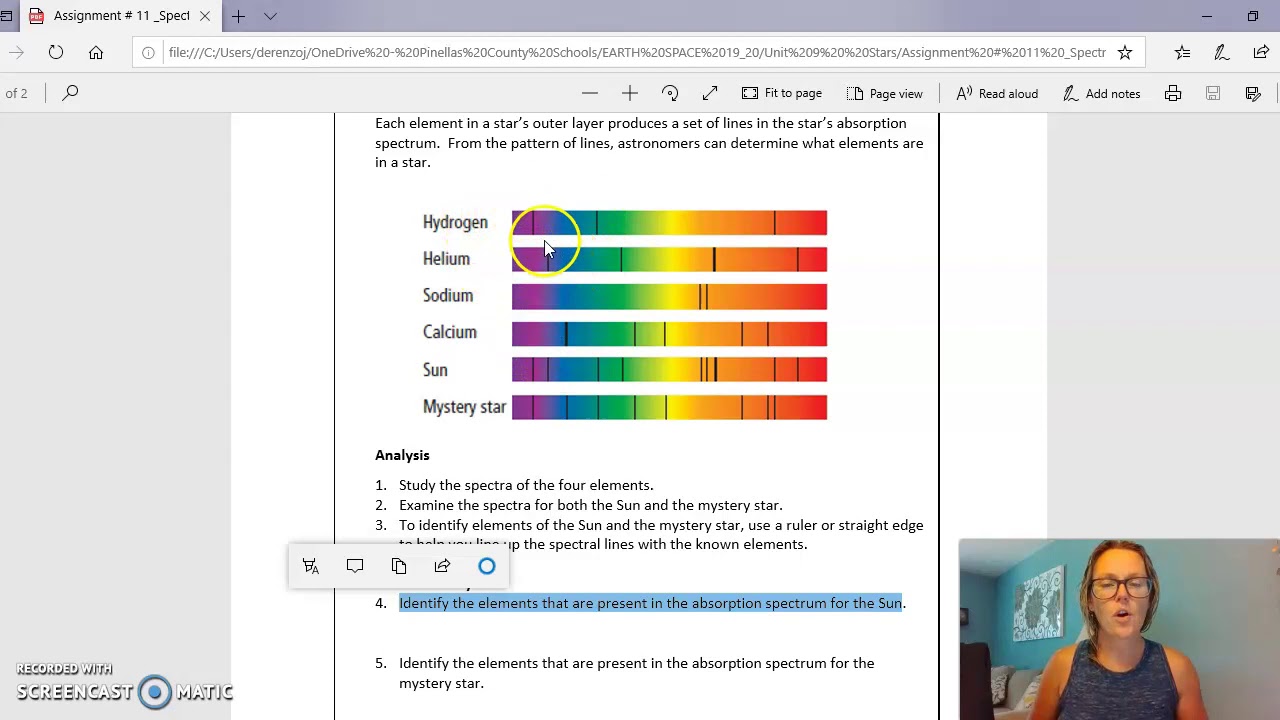Viewport: 1280px width, 720px height.
Task: Click the highlighted question 4 sentence
Action: tap(652, 603)
